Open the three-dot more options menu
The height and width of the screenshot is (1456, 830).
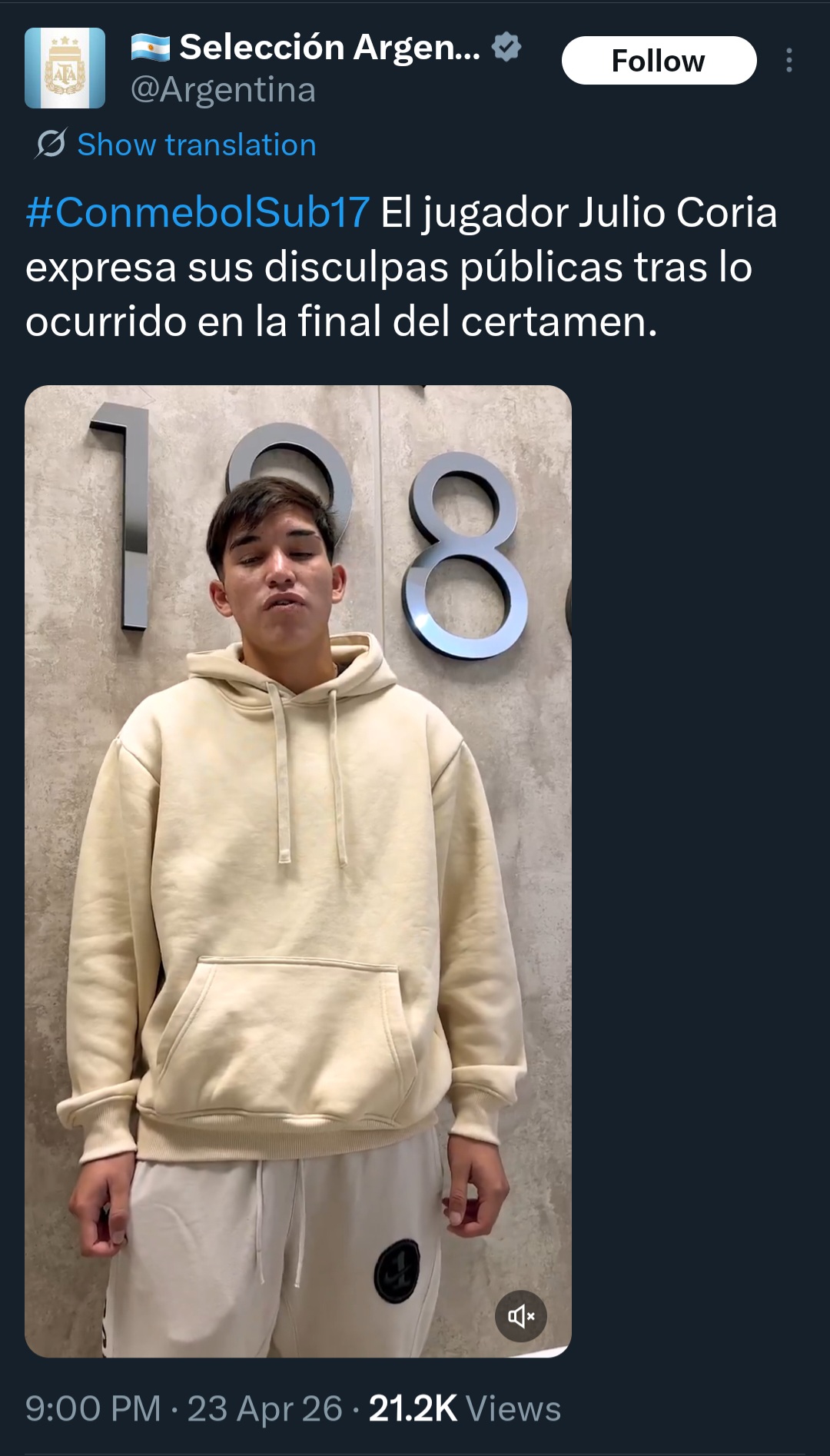(x=789, y=60)
